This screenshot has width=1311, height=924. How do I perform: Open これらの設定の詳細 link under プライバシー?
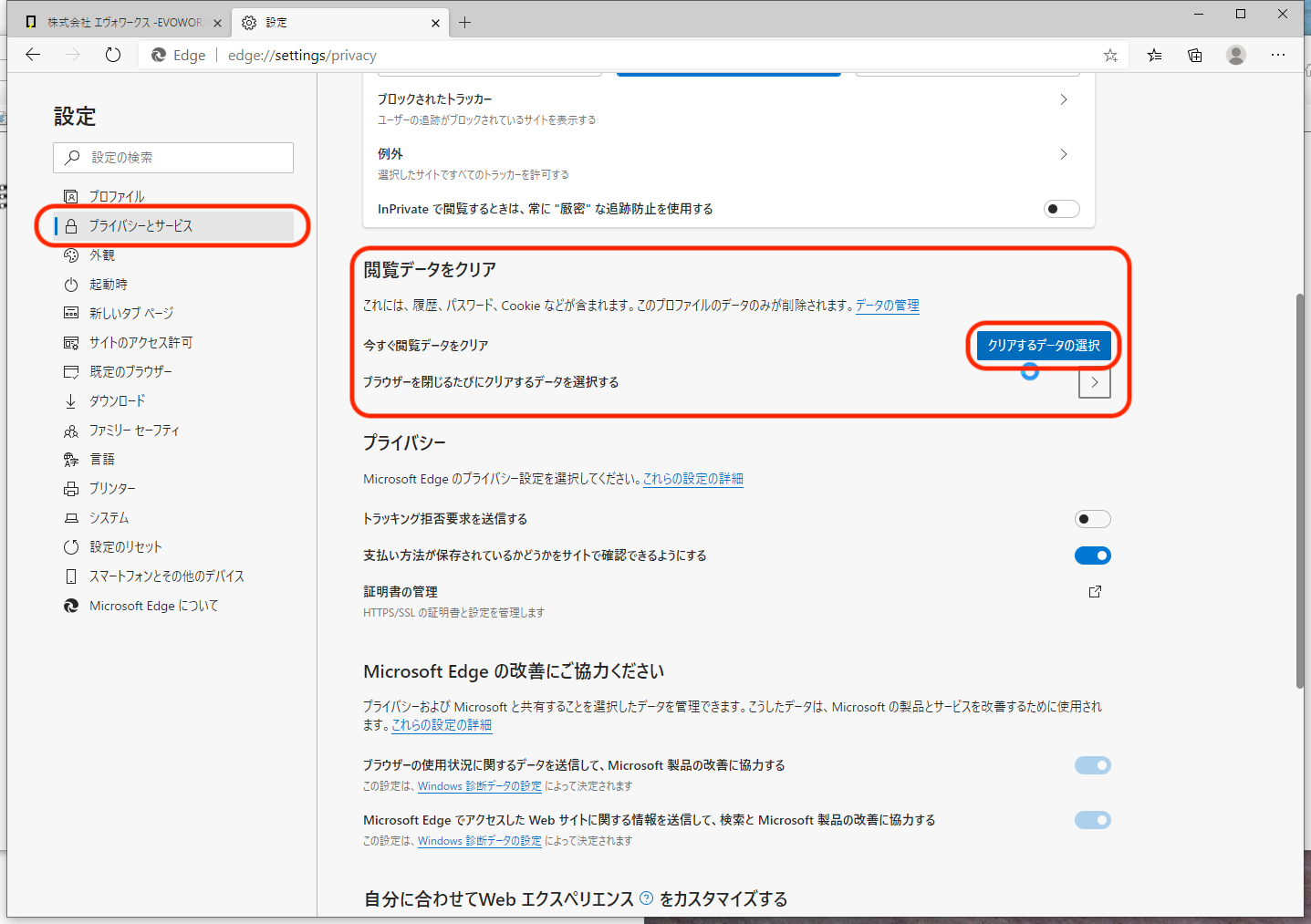pyautogui.click(x=693, y=479)
